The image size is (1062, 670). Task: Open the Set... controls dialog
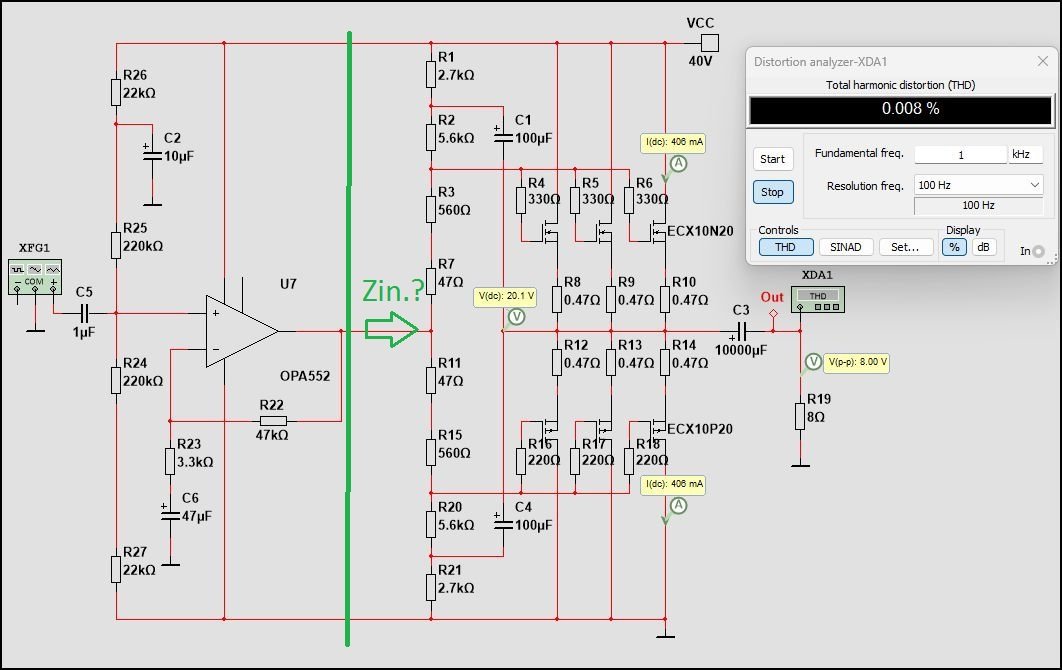906,247
